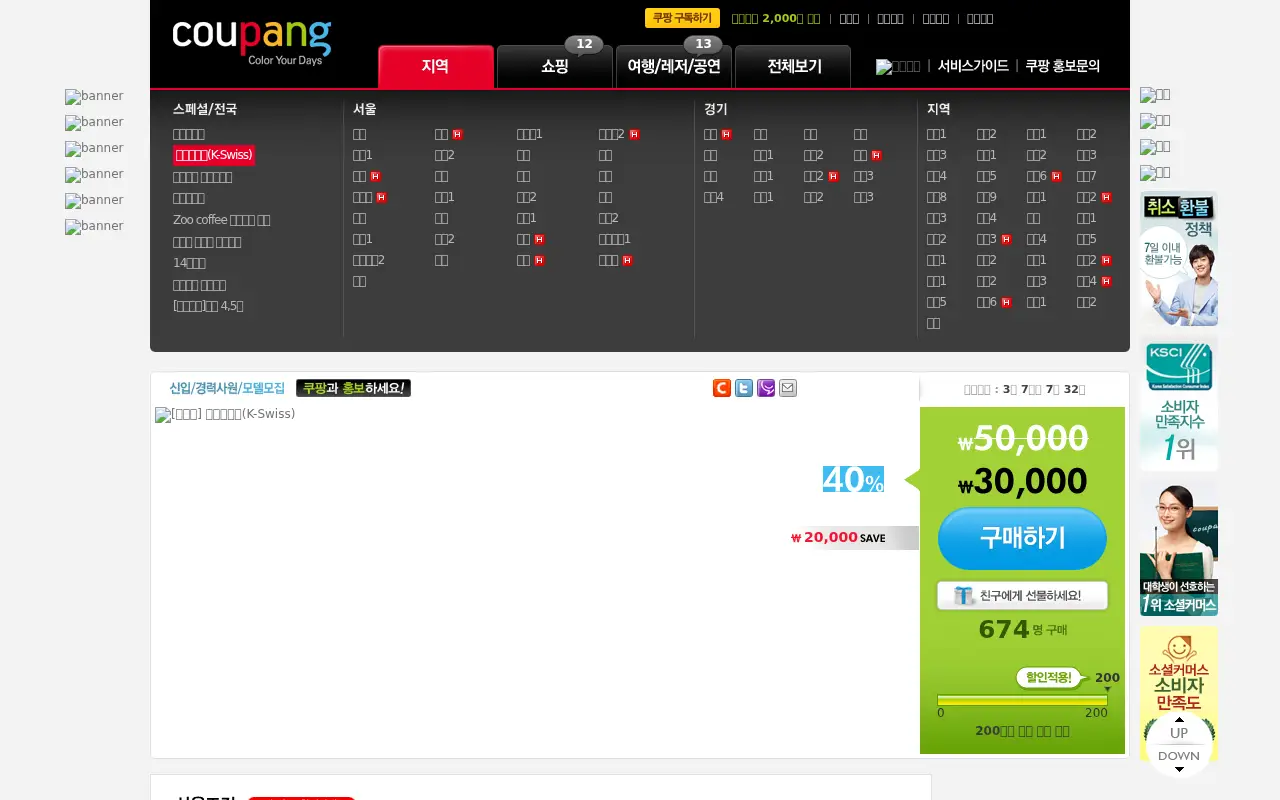Open the 신입/경력사원/모델모집 link
Viewport: 1280px width, 800px height.
(227, 388)
